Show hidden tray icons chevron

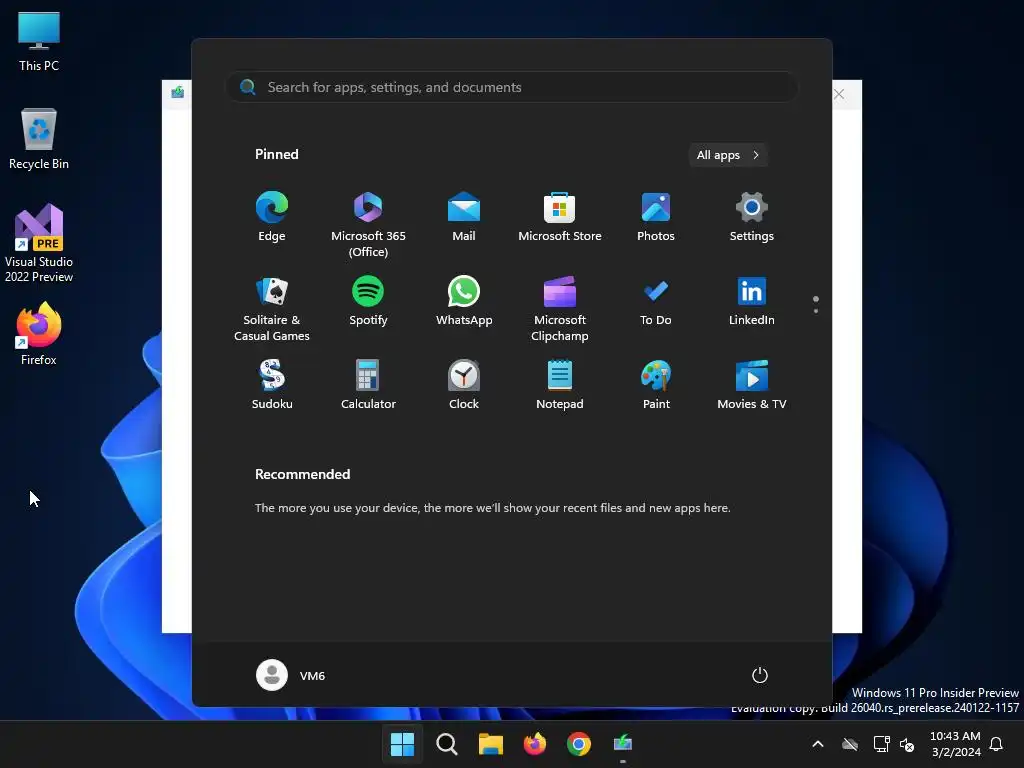pos(818,744)
